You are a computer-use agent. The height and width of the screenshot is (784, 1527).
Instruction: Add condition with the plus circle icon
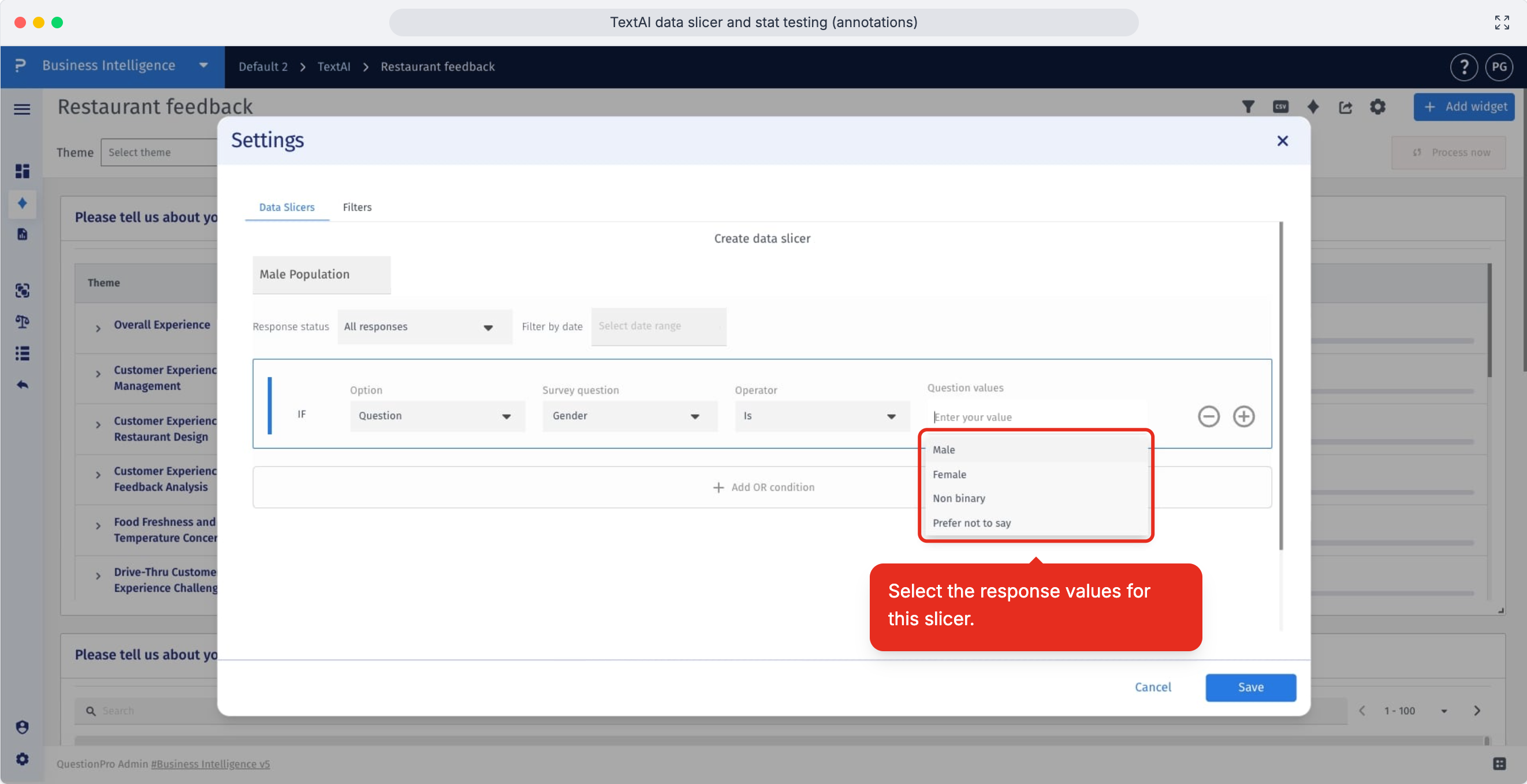click(x=1243, y=416)
